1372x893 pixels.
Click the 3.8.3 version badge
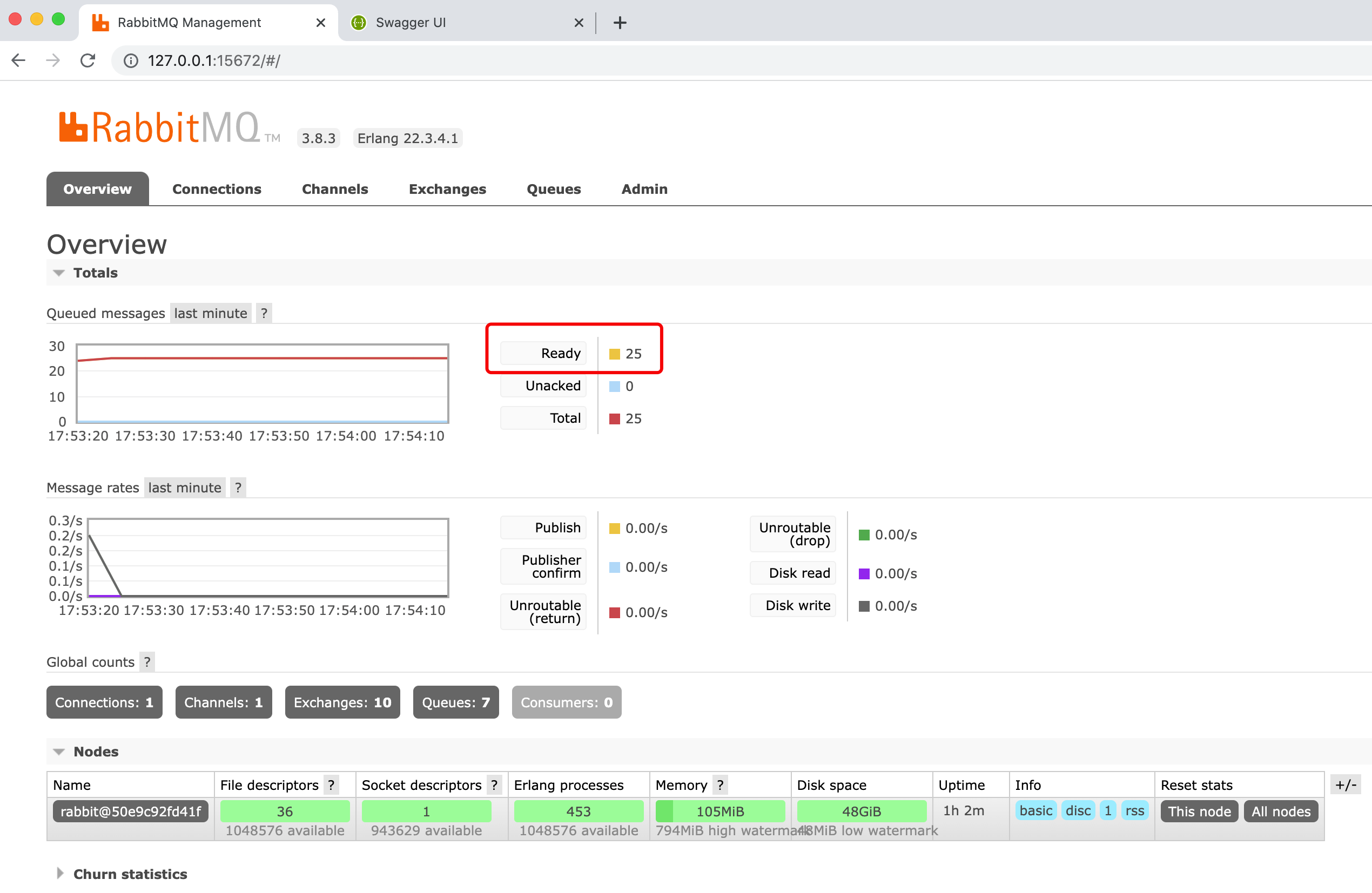point(319,138)
